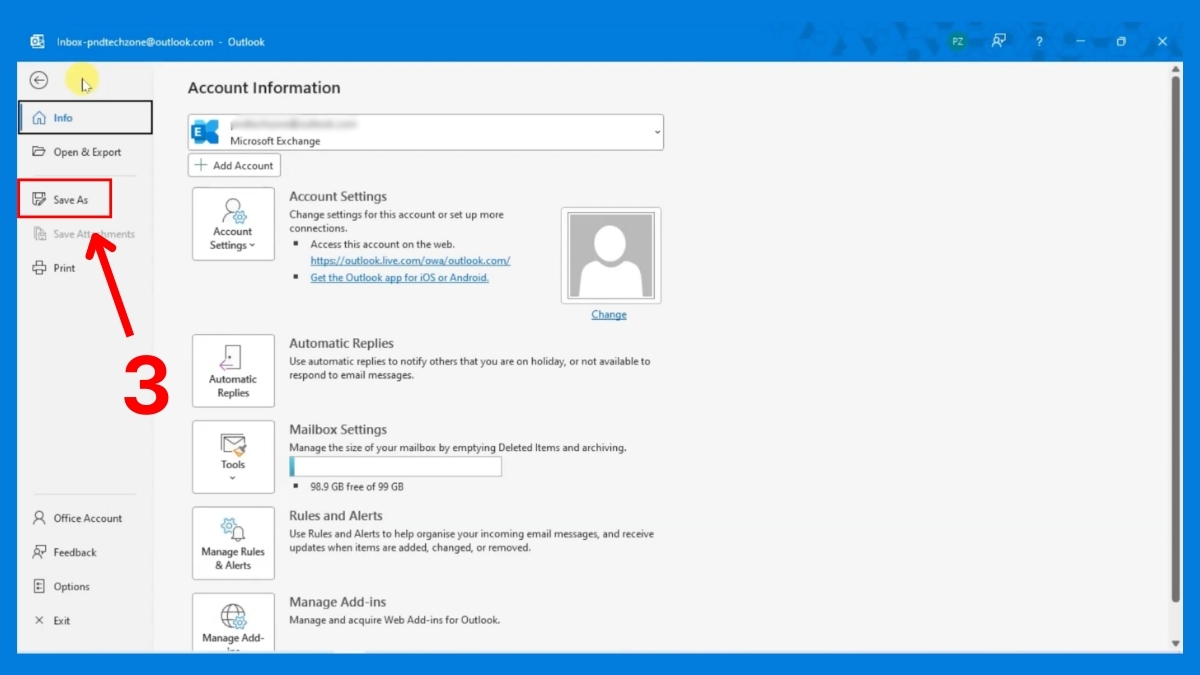
Task: Open the Info tab
Action: click(86, 117)
